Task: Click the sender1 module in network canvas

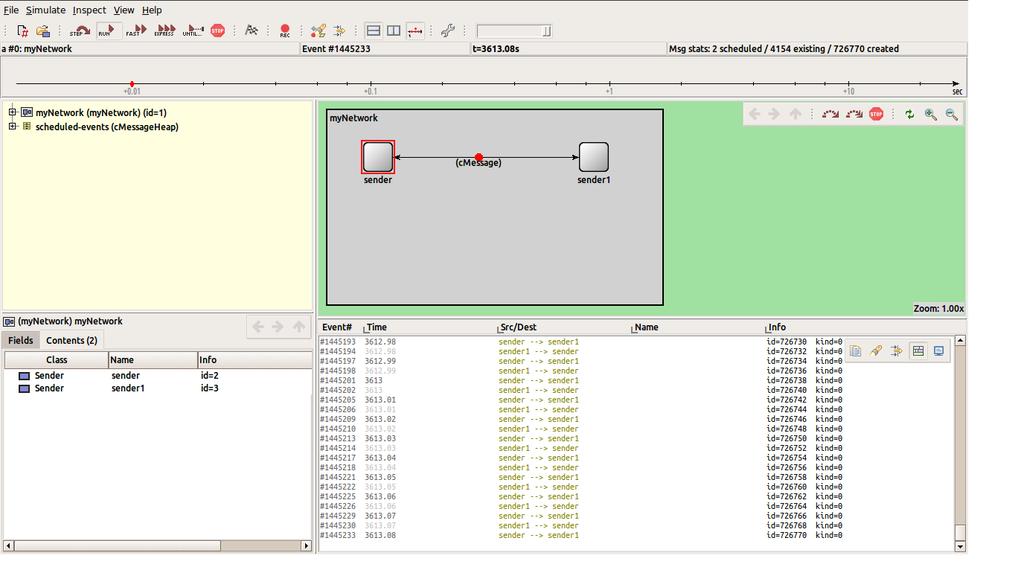Action: point(594,157)
